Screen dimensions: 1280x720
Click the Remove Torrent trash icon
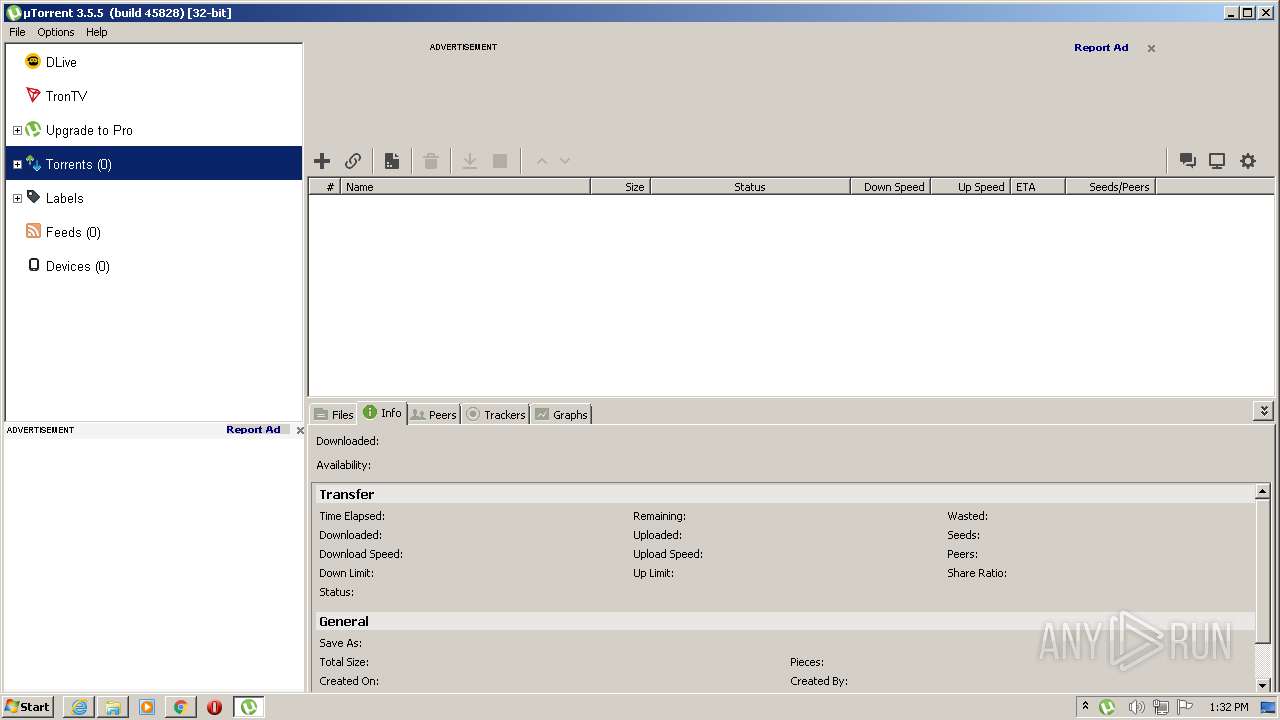point(431,161)
